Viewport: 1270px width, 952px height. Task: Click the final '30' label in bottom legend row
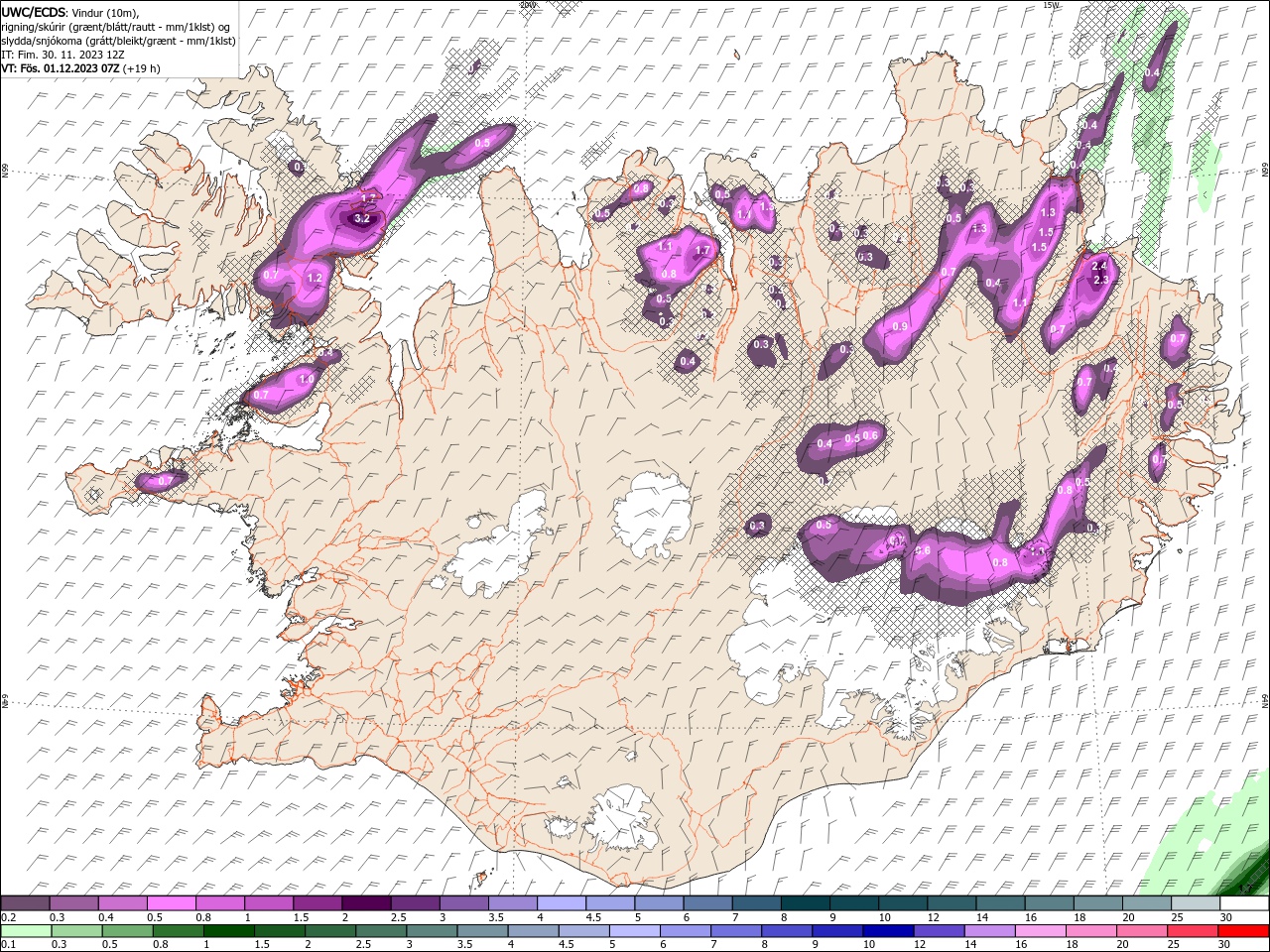tap(1223, 945)
